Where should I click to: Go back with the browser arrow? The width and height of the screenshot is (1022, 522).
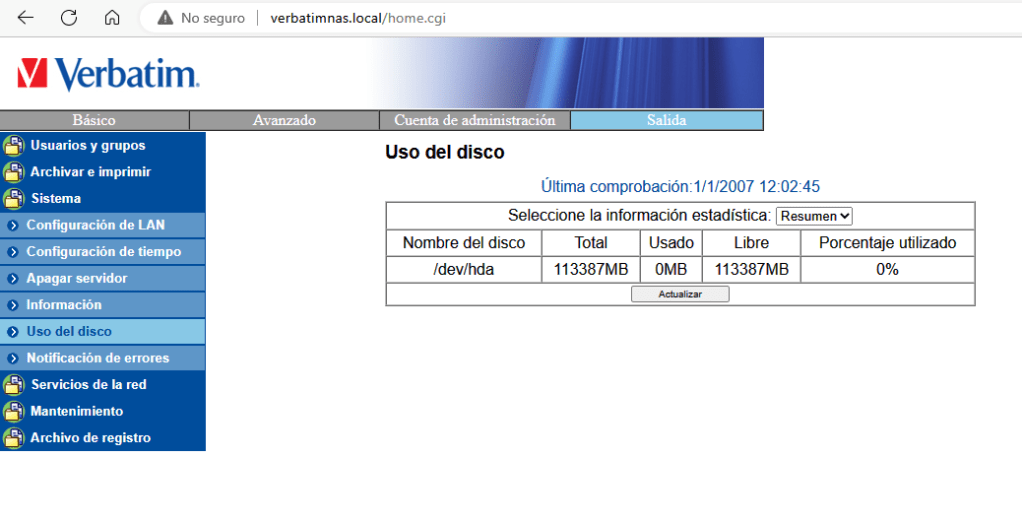click(x=26, y=18)
